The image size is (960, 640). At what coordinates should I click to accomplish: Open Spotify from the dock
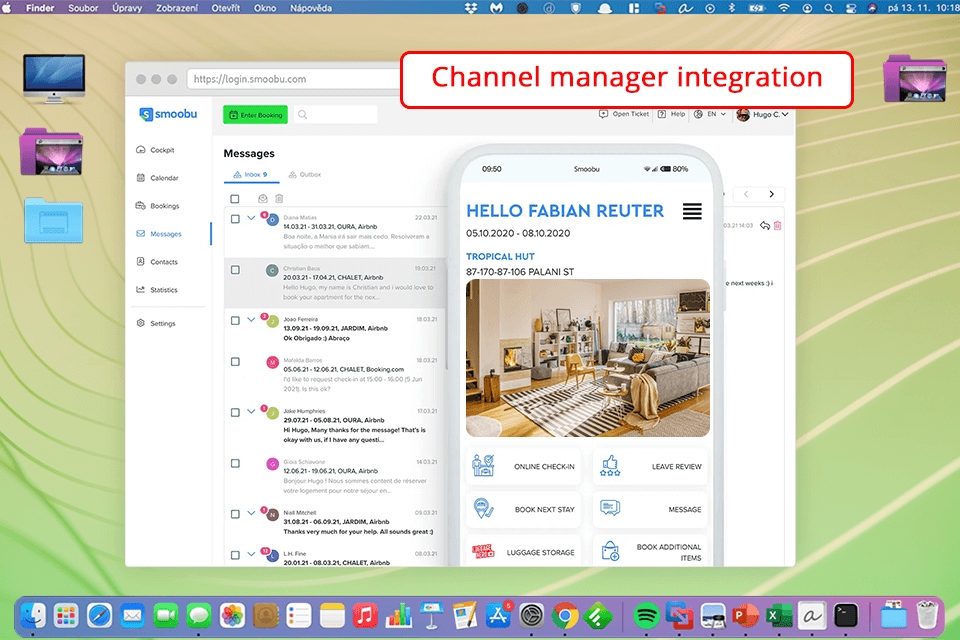(x=647, y=616)
